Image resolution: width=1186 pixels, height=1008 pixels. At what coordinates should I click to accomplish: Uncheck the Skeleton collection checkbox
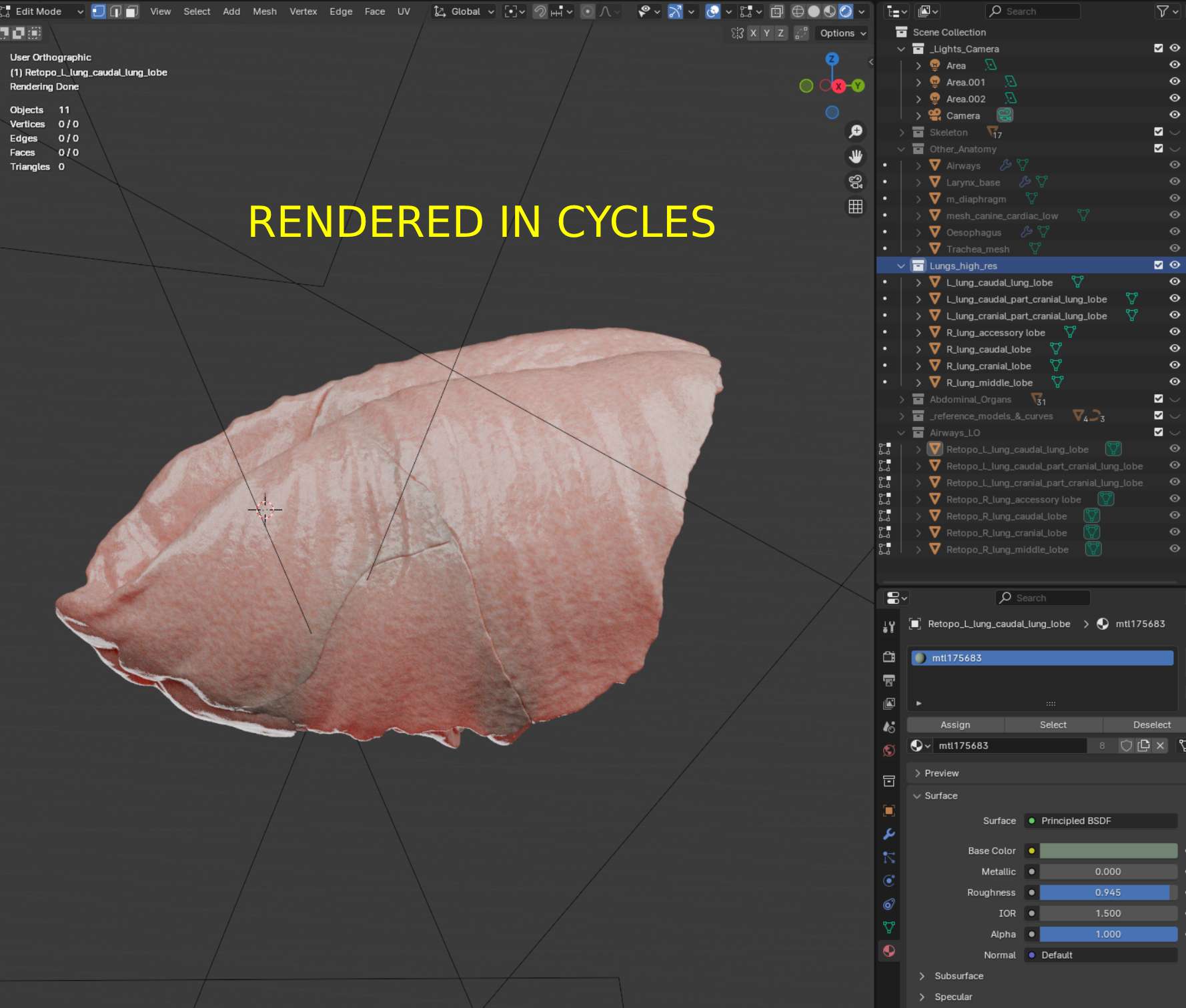pos(1159,132)
